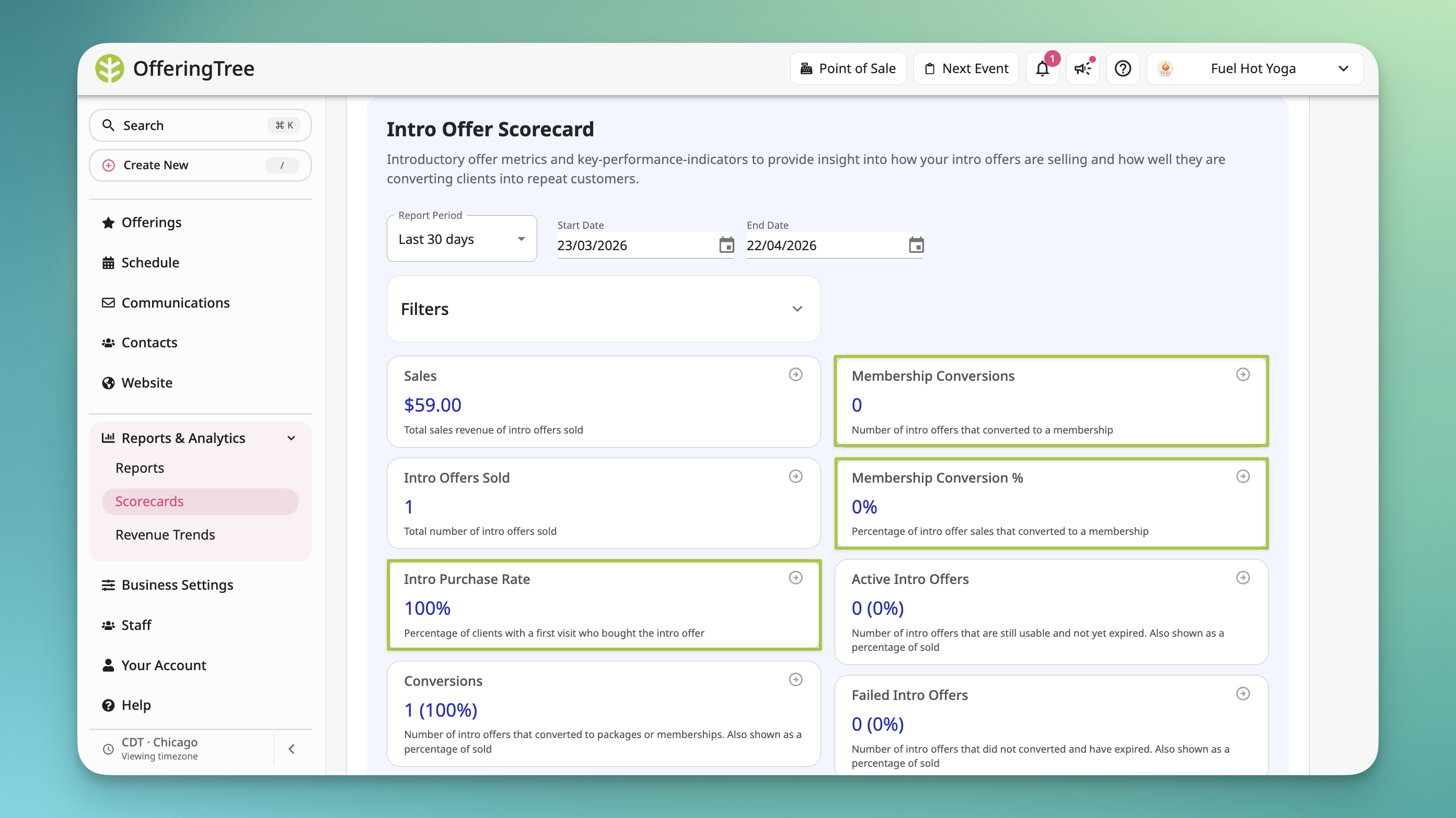Expand the Filters panel
The width and height of the screenshot is (1456, 818).
604,309
